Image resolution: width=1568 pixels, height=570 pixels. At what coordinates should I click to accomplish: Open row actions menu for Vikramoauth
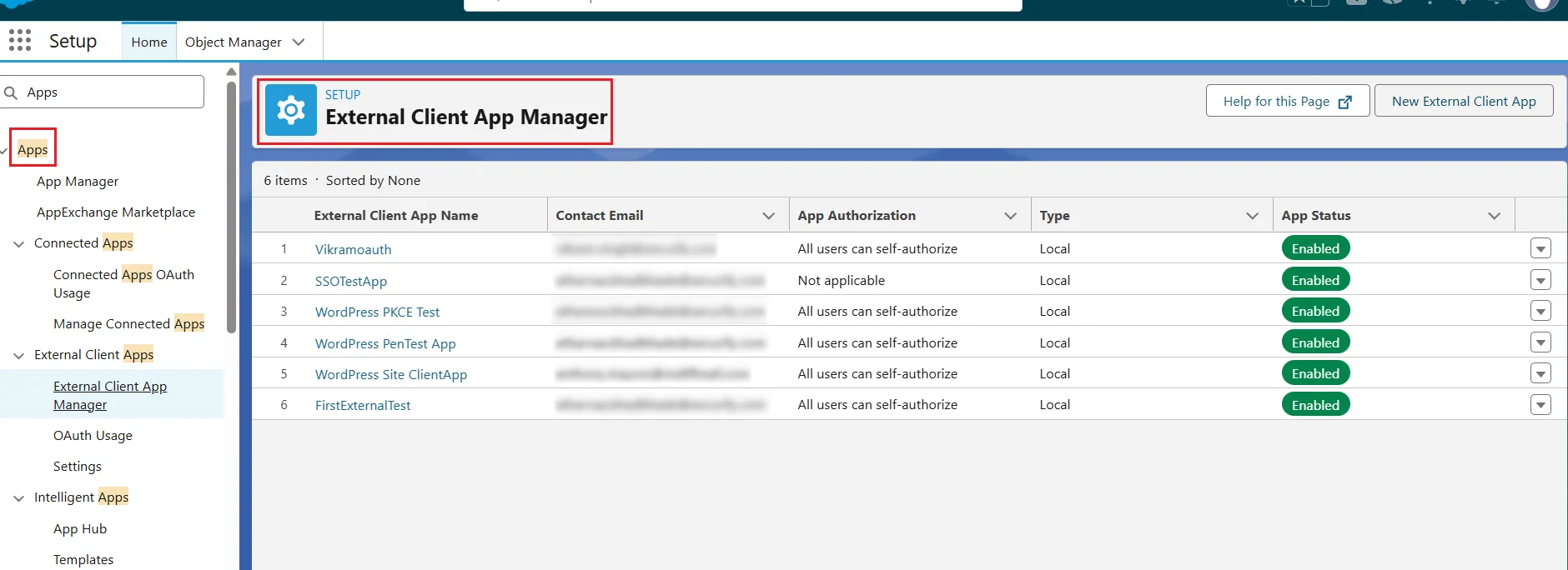click(1540, 248)
